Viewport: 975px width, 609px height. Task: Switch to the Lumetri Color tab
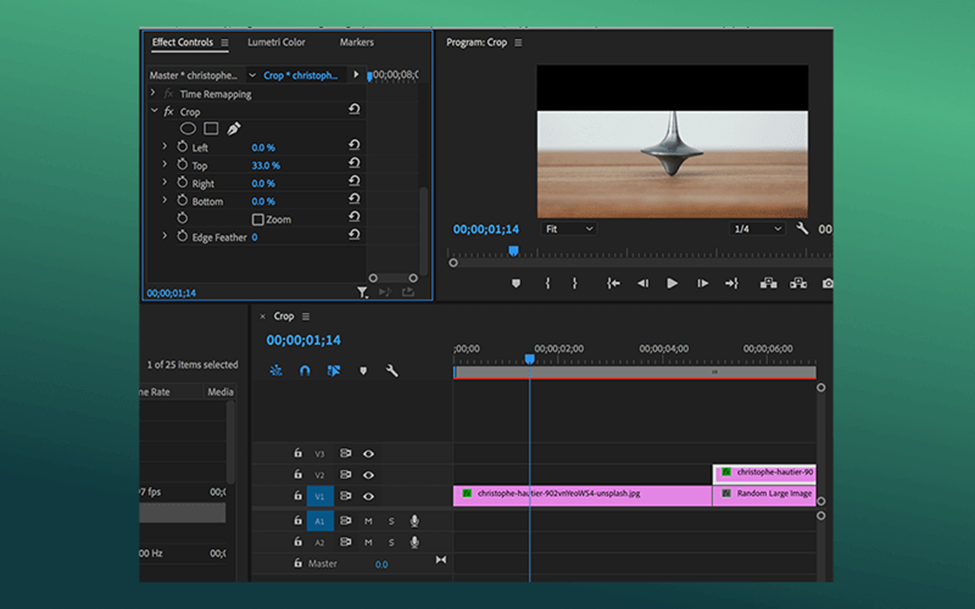click(276, 42)
